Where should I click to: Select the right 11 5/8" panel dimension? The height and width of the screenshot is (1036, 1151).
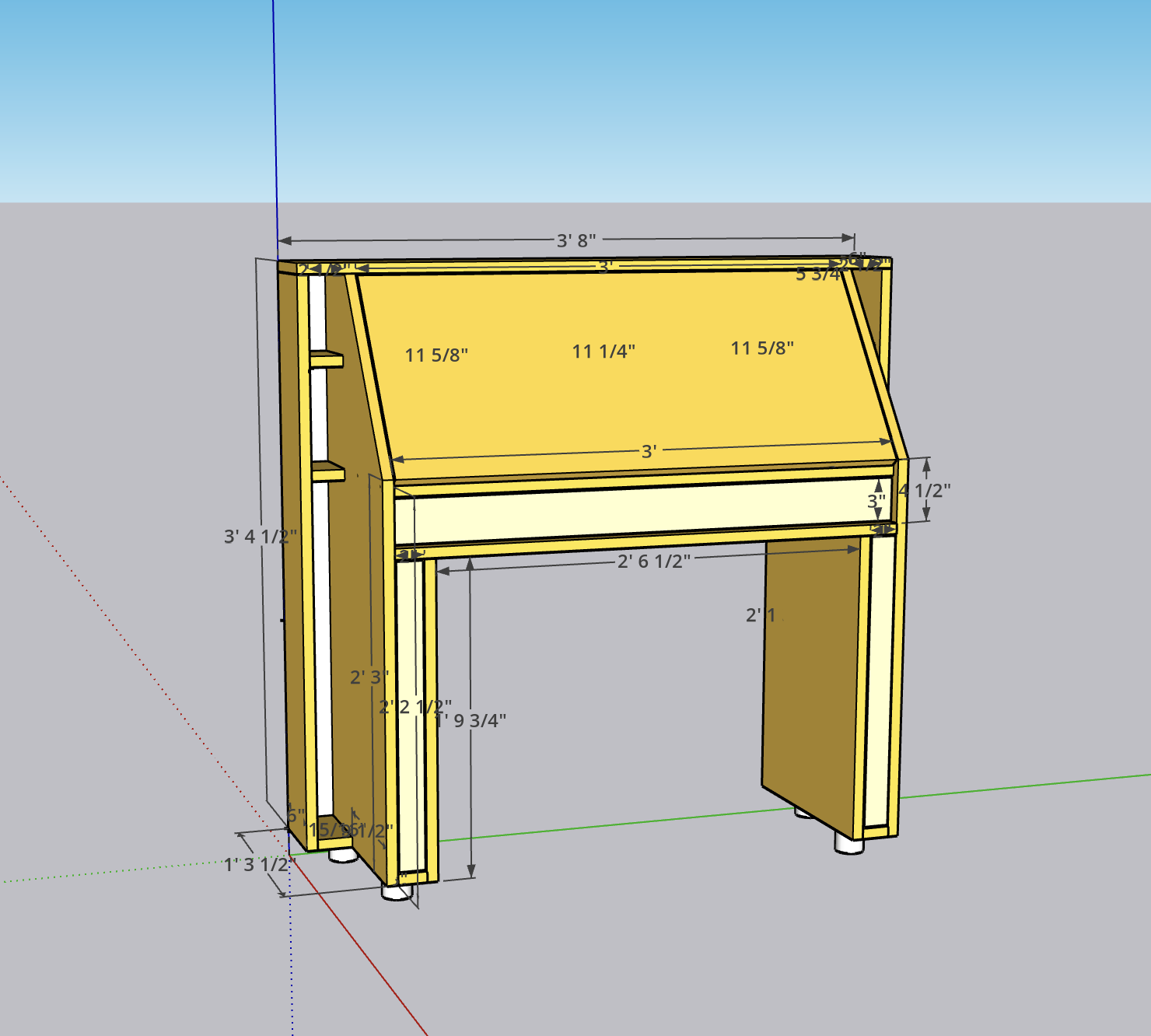pos(762,348)
